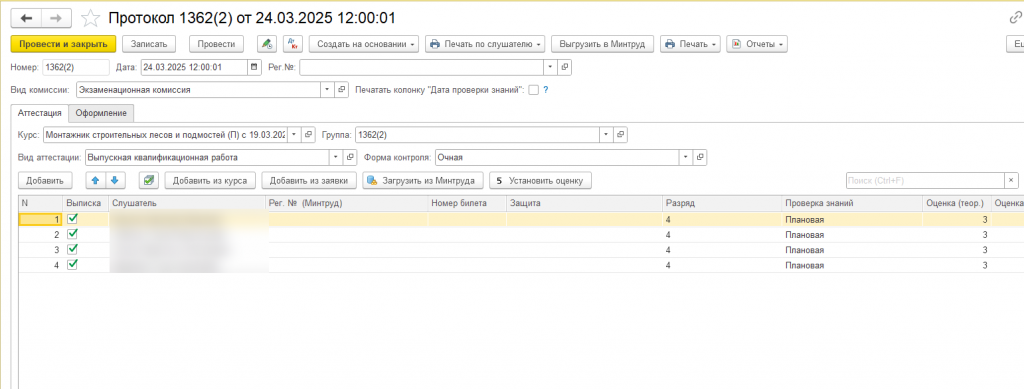Open Группа value form icon
1024x389 pixels.
tap(621, 134)
